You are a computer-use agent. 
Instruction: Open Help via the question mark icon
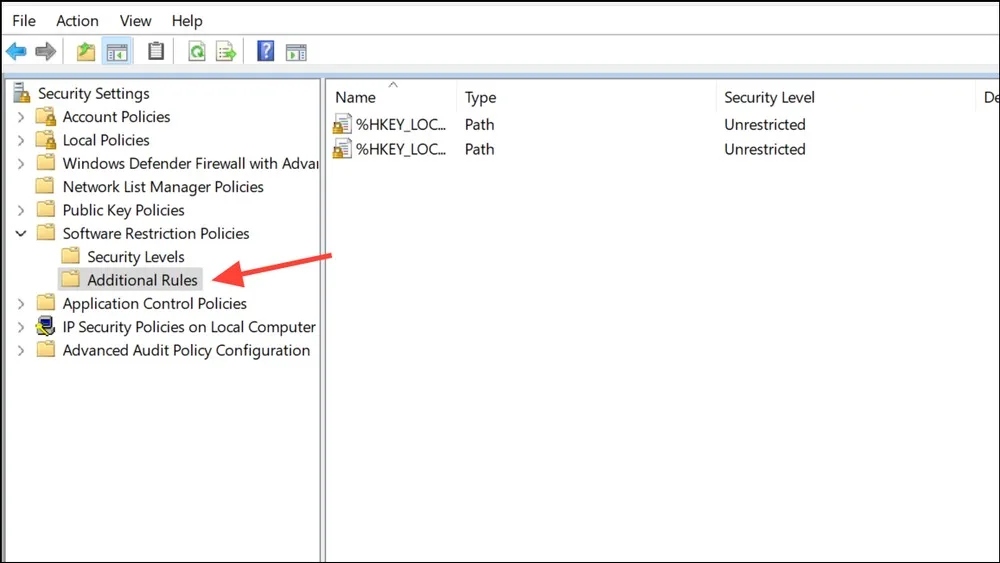click(265, 51)
